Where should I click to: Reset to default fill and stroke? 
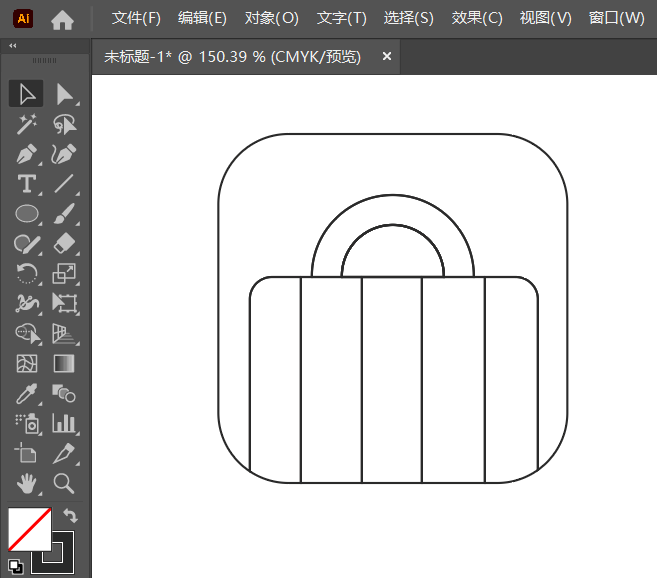(x=14, y=567)
